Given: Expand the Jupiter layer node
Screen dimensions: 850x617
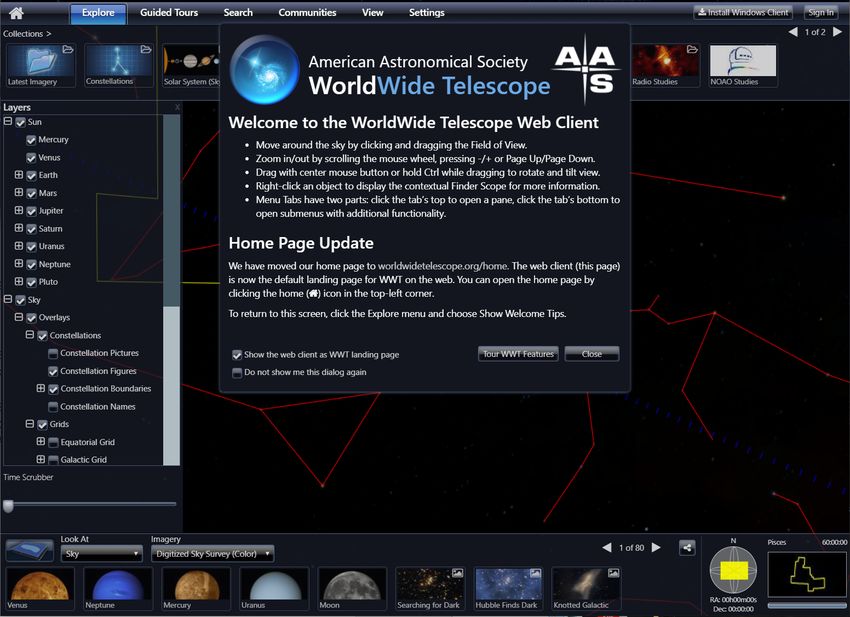Looking at the screenshot, I should (19, 210).
